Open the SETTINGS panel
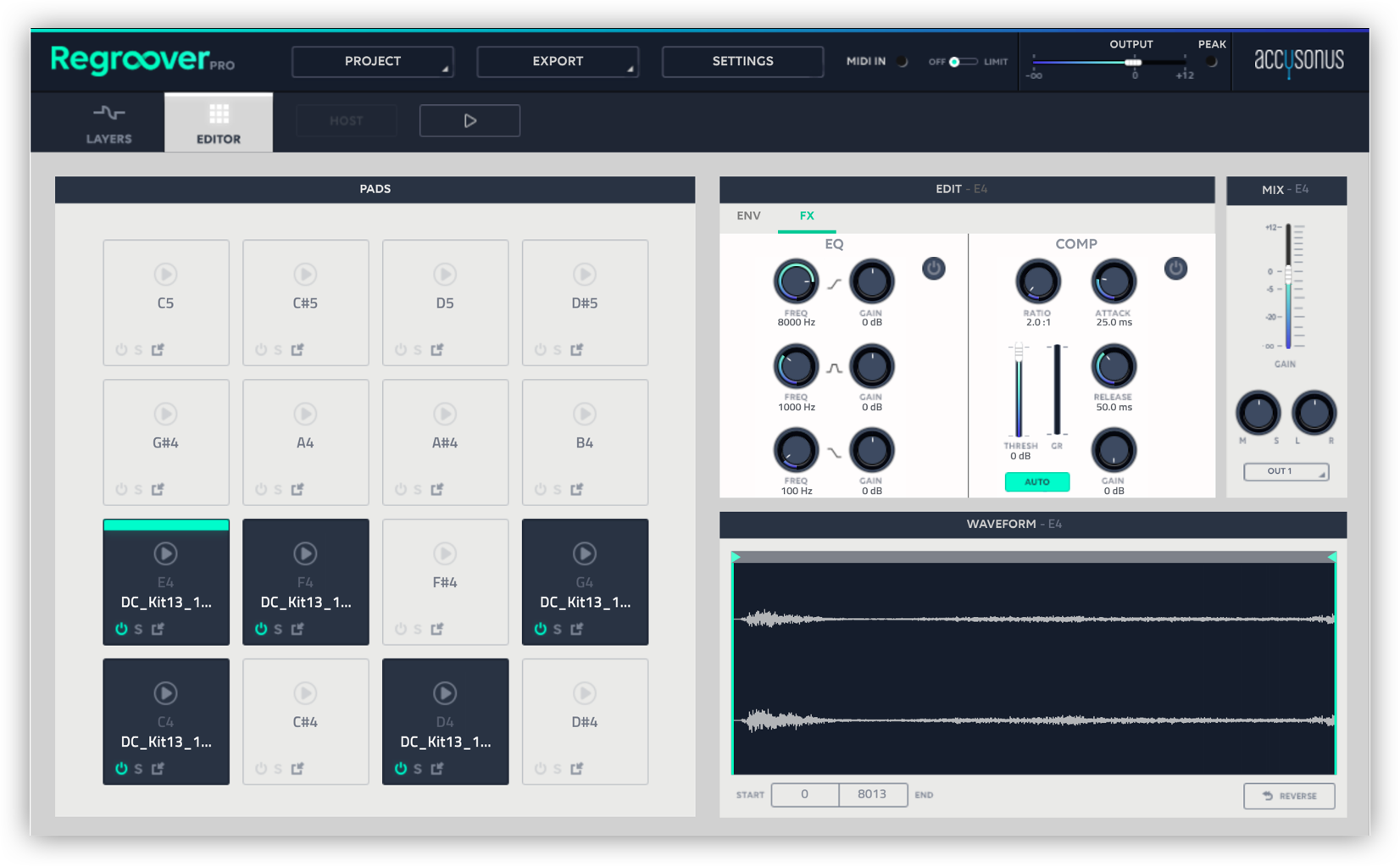The width and height of the screenshot is (1400, 867). [x=742, y=62]
